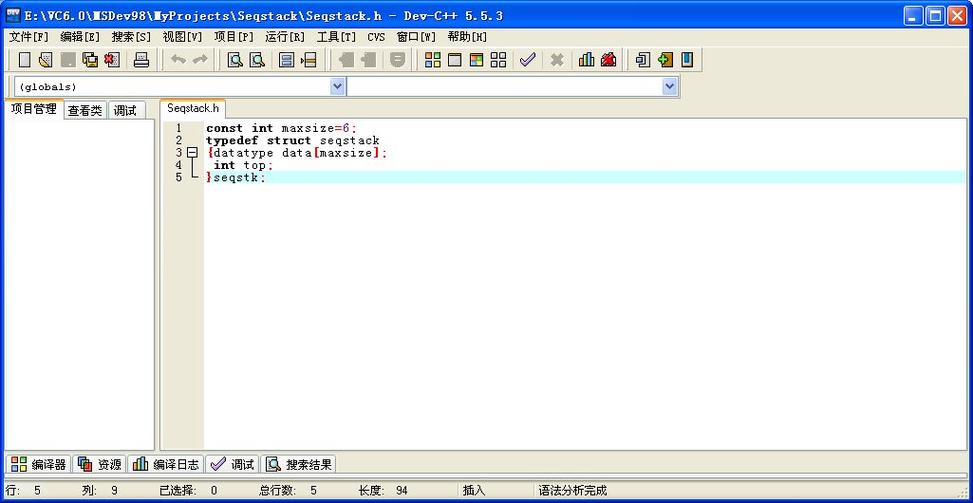Select the 调试 tab in left panel
Screen dimensions: 973x503
point(125,111)
